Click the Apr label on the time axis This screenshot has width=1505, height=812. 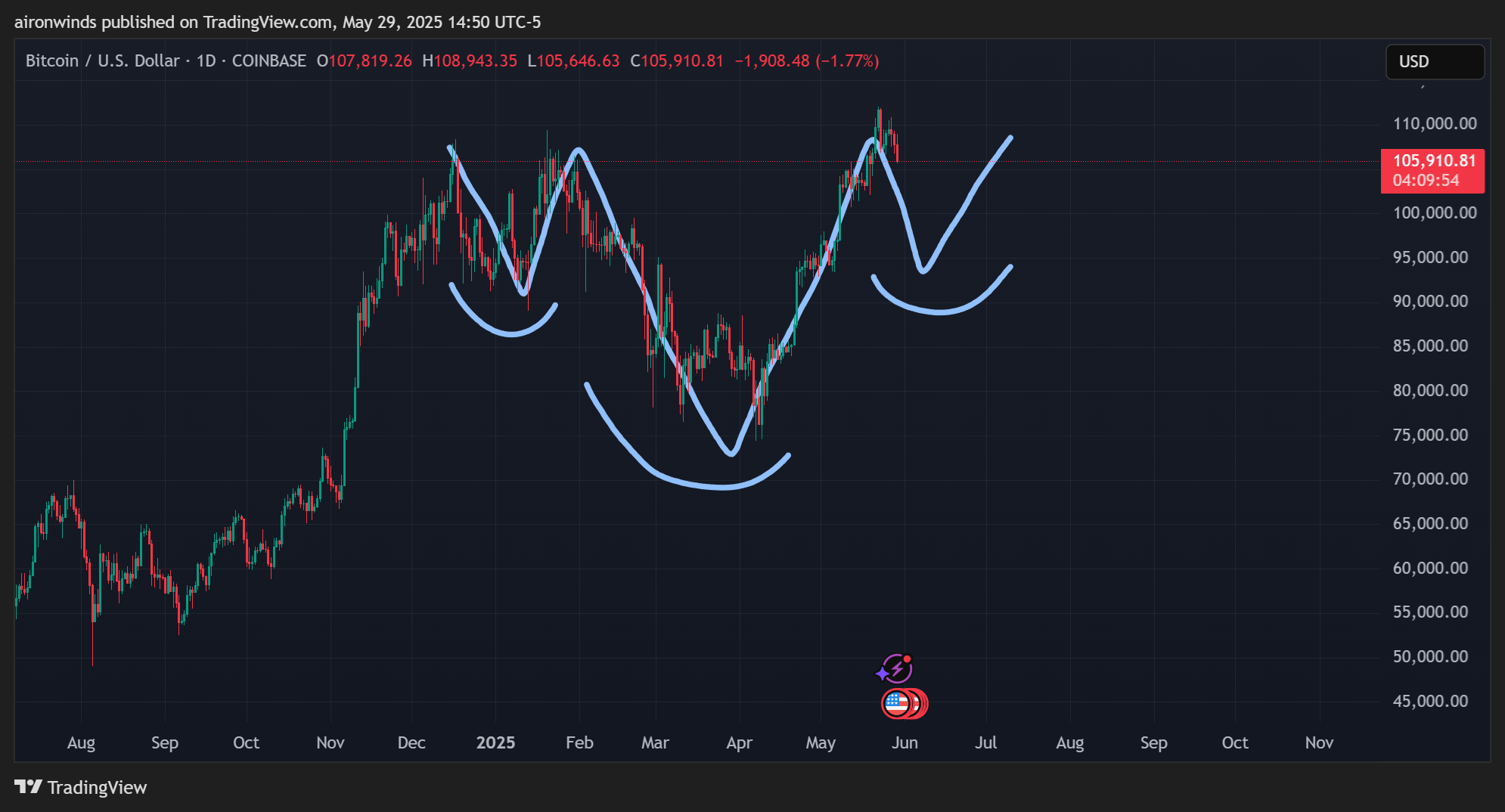point(739,742)
